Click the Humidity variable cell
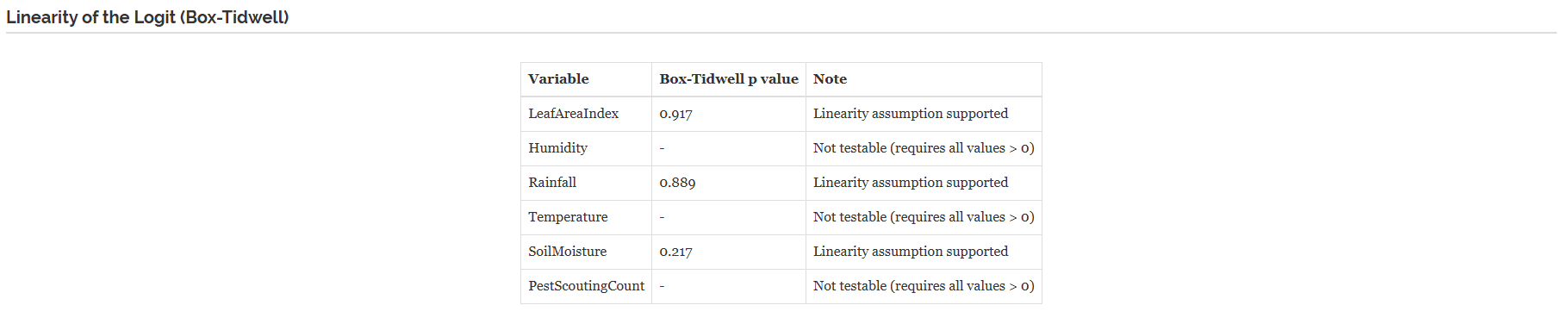This screenshot has height=324, width=1568. 587,148
